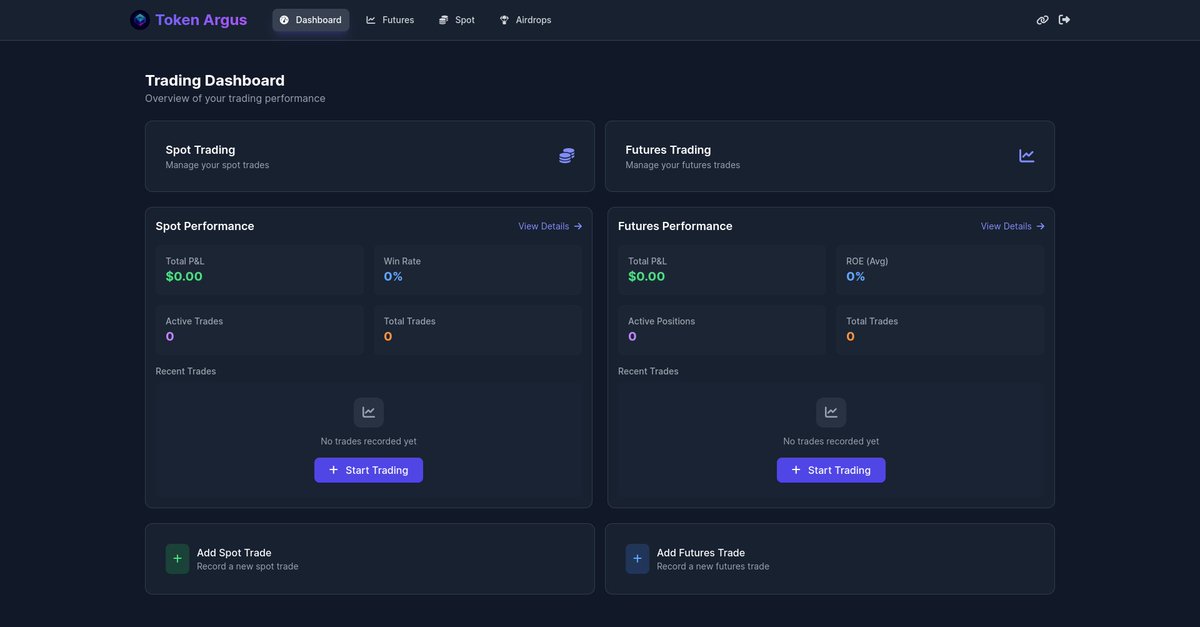Click the Token Argus cube logo icon
The width and height of the screenshot is (1200, 627).
pyautogui.click(x=140, y=20)
